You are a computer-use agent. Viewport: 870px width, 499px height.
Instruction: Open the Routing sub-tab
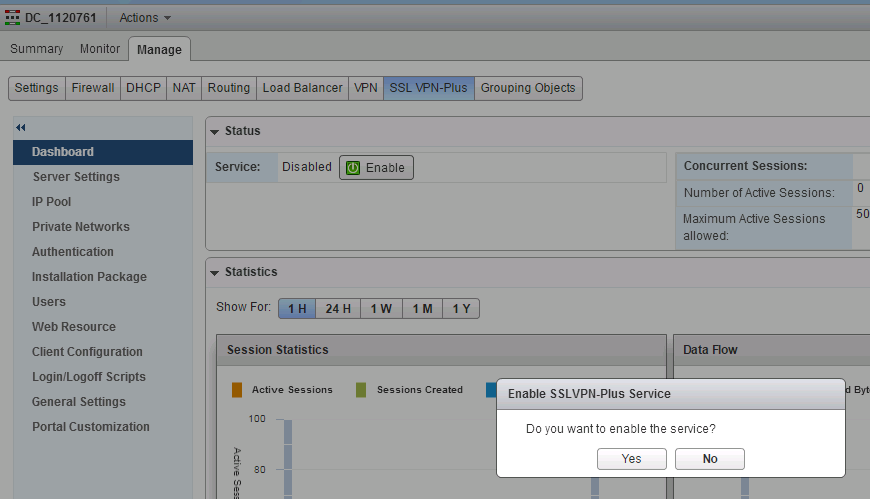229,88
